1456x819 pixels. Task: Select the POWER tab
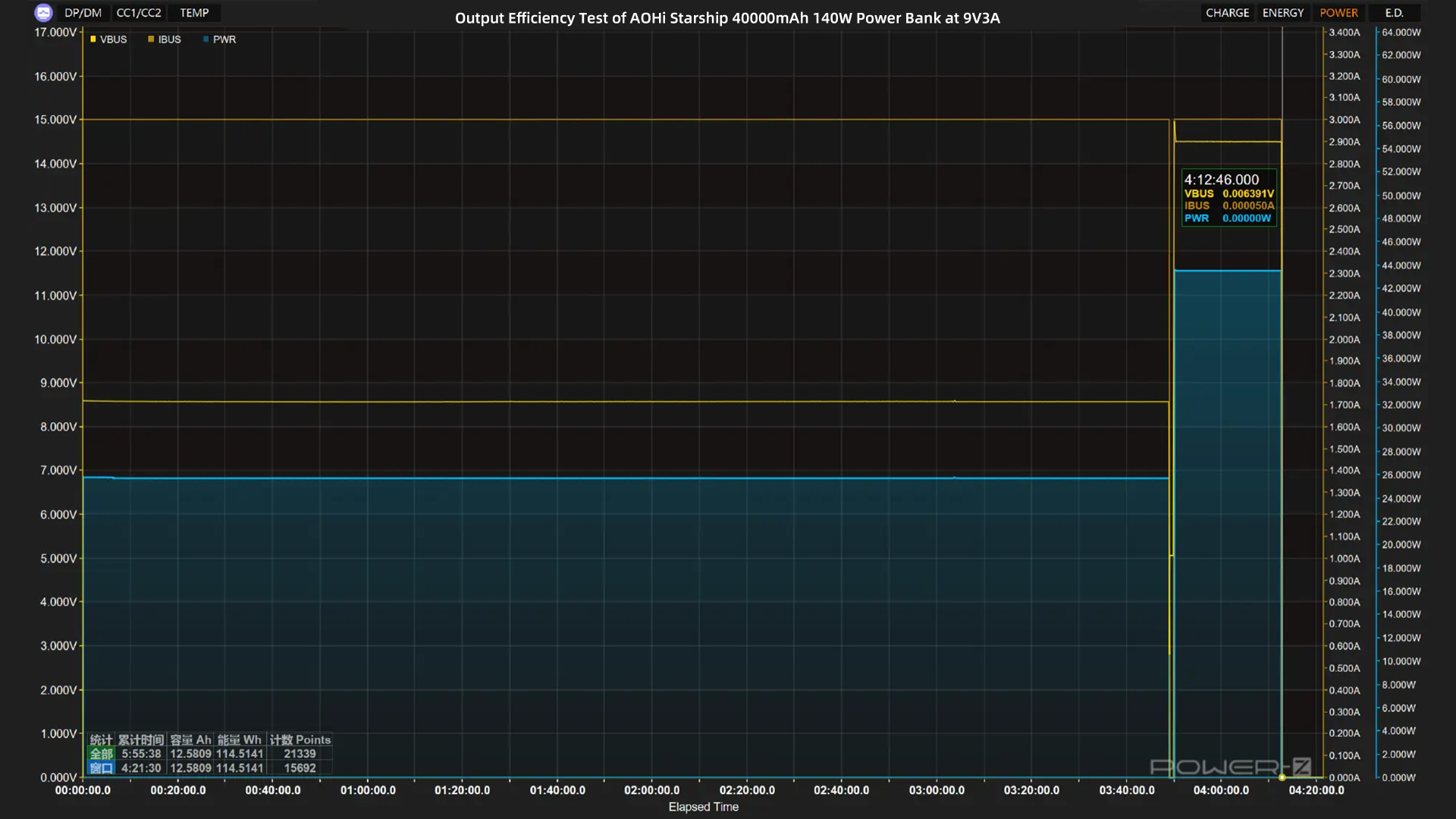pos(1338,13)
